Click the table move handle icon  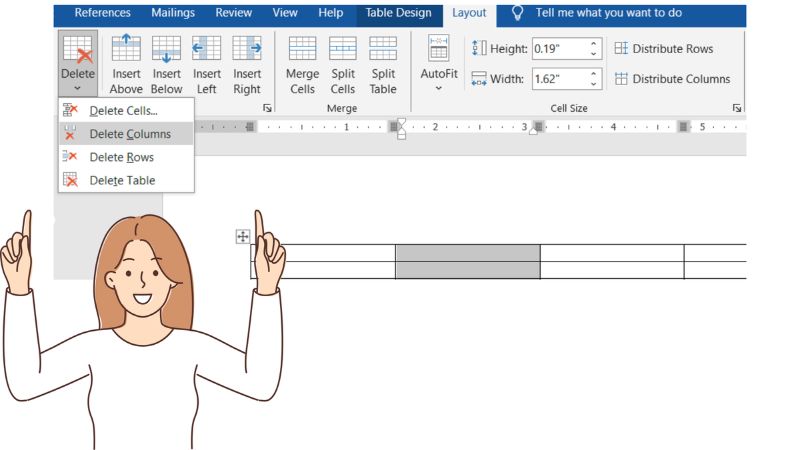(242, 237)
